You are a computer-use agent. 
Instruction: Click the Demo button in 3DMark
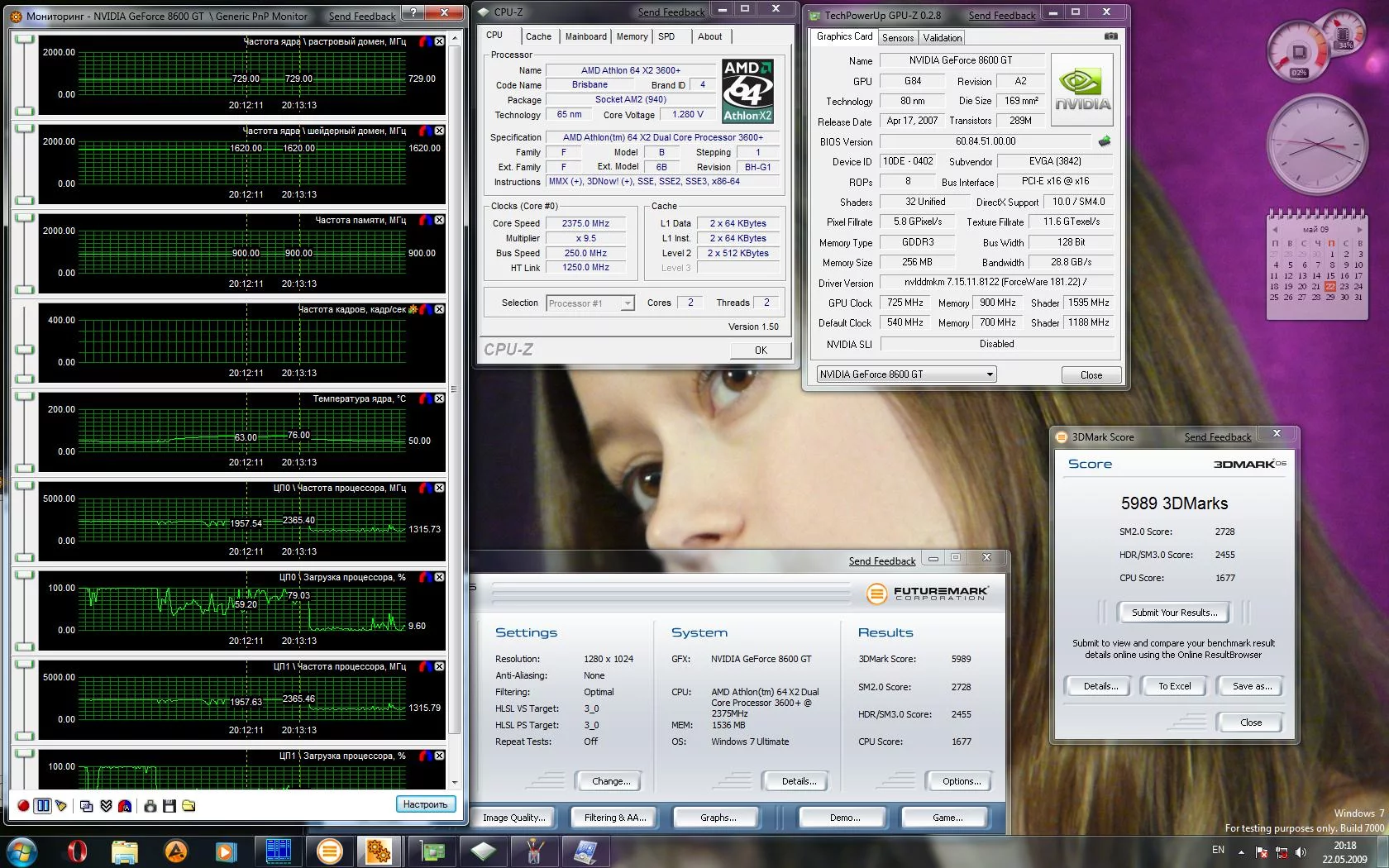[844, 818]
